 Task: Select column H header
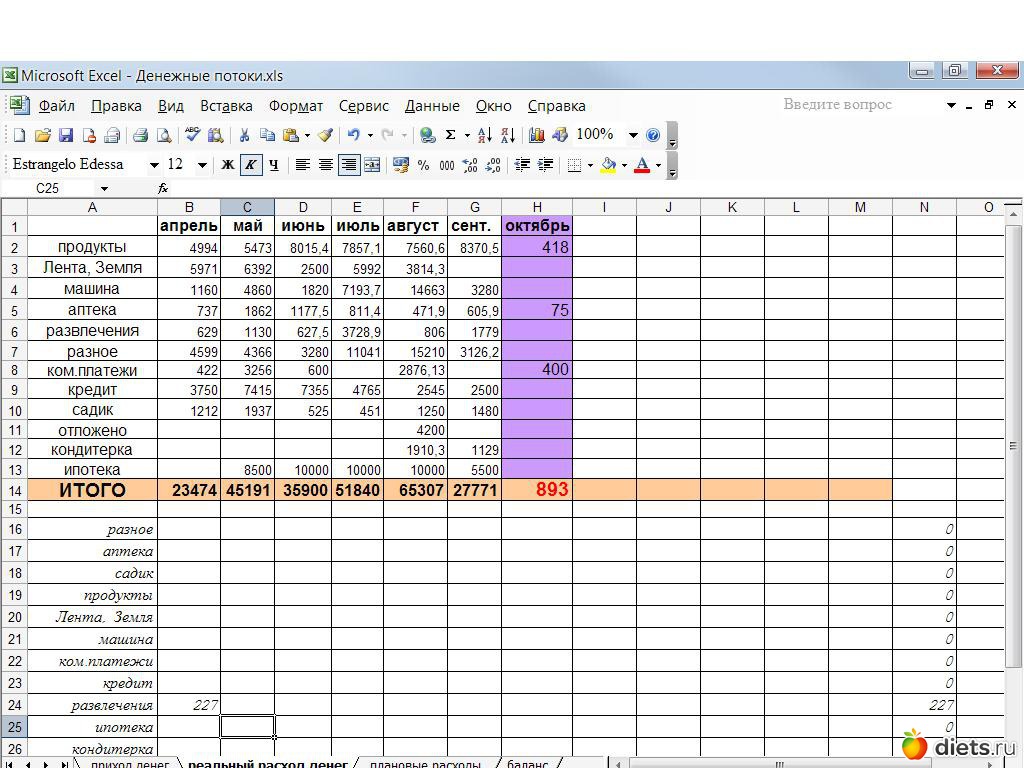tap(537, 207)
